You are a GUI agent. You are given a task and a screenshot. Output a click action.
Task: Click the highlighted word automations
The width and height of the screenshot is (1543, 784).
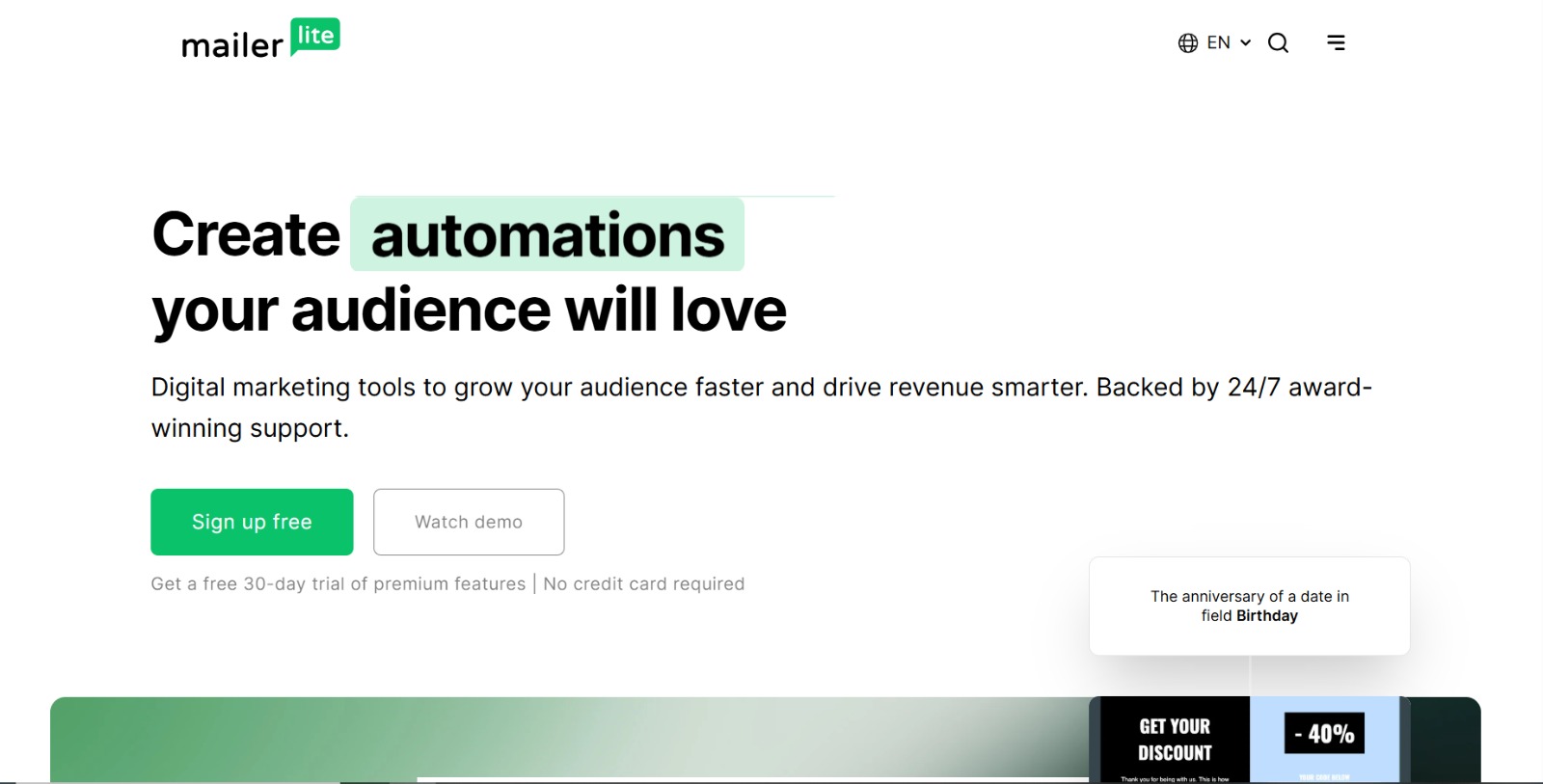[x=547, y=234]
